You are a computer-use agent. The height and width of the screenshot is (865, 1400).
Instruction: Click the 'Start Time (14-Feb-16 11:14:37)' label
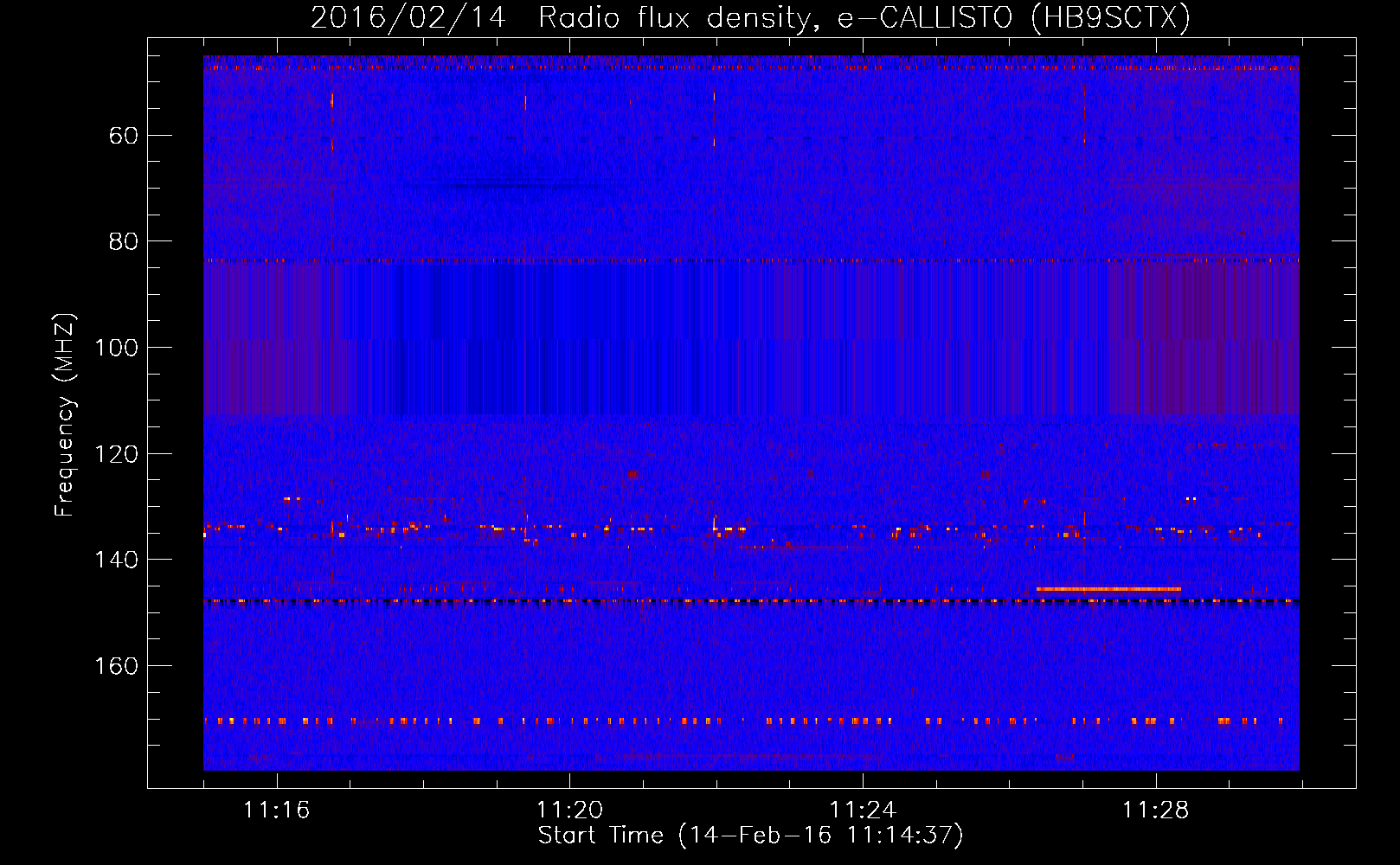pos(750,836)
